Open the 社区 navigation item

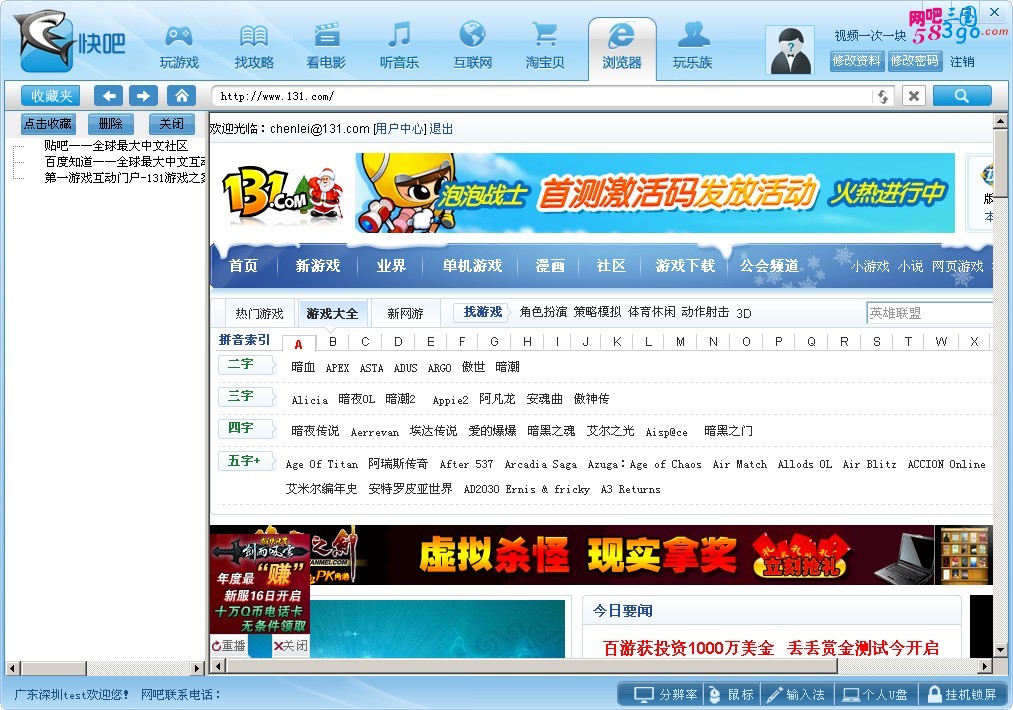[x=611, y=266]
